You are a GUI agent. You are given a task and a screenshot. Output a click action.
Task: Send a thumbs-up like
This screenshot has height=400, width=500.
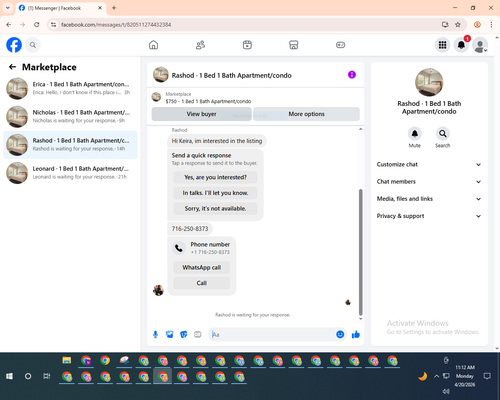(x=356, y=334)
